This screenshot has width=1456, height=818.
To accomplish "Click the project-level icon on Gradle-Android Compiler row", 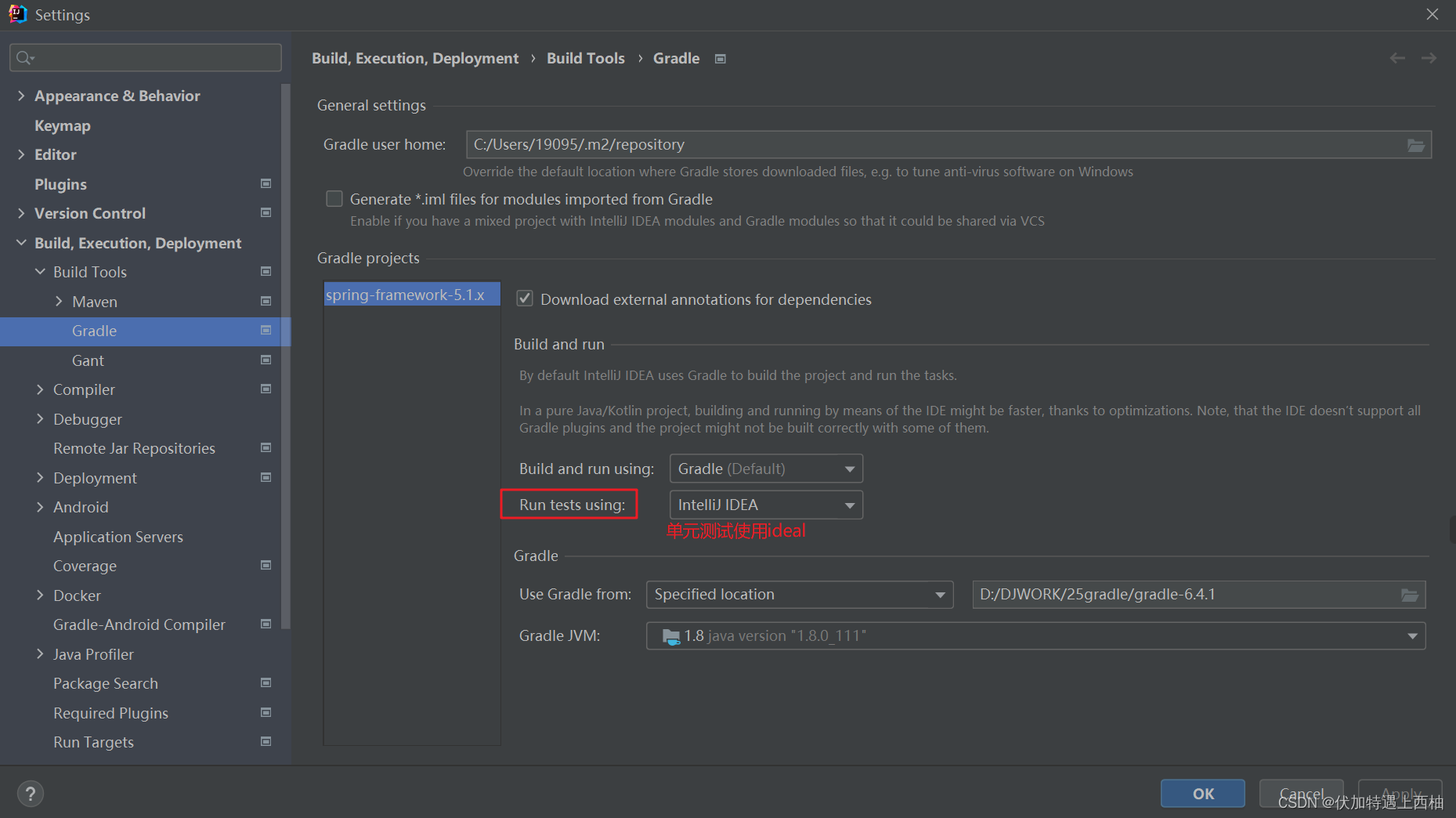I will coord(266,624).
